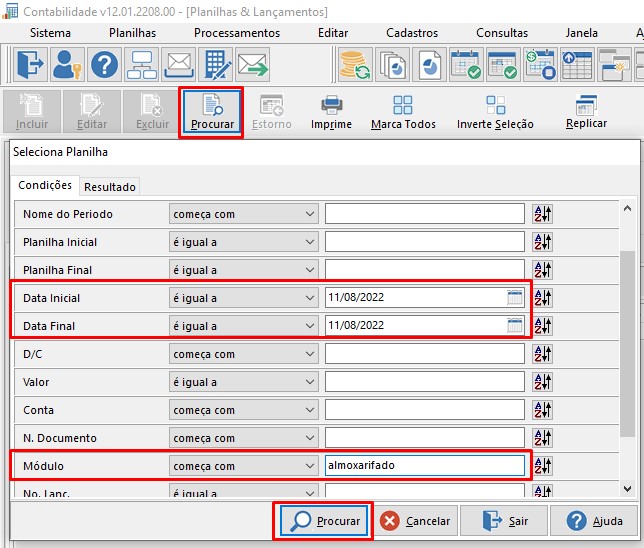This screenshot has height=548, width=644.
Task: Open the Planilhas menu
Action: pyautogui.click(x=132, y=33)
